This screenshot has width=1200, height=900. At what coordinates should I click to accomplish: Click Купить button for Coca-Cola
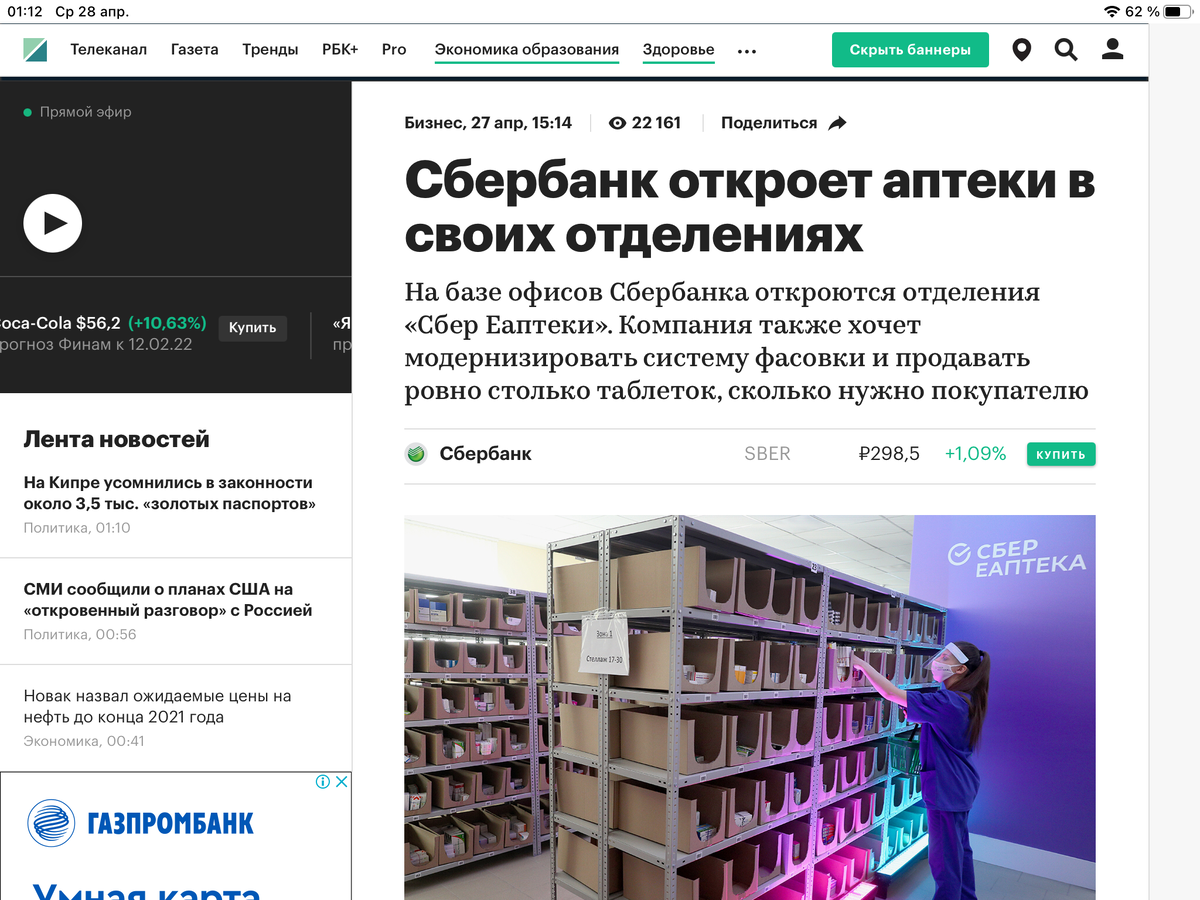[x=252, y=328]
